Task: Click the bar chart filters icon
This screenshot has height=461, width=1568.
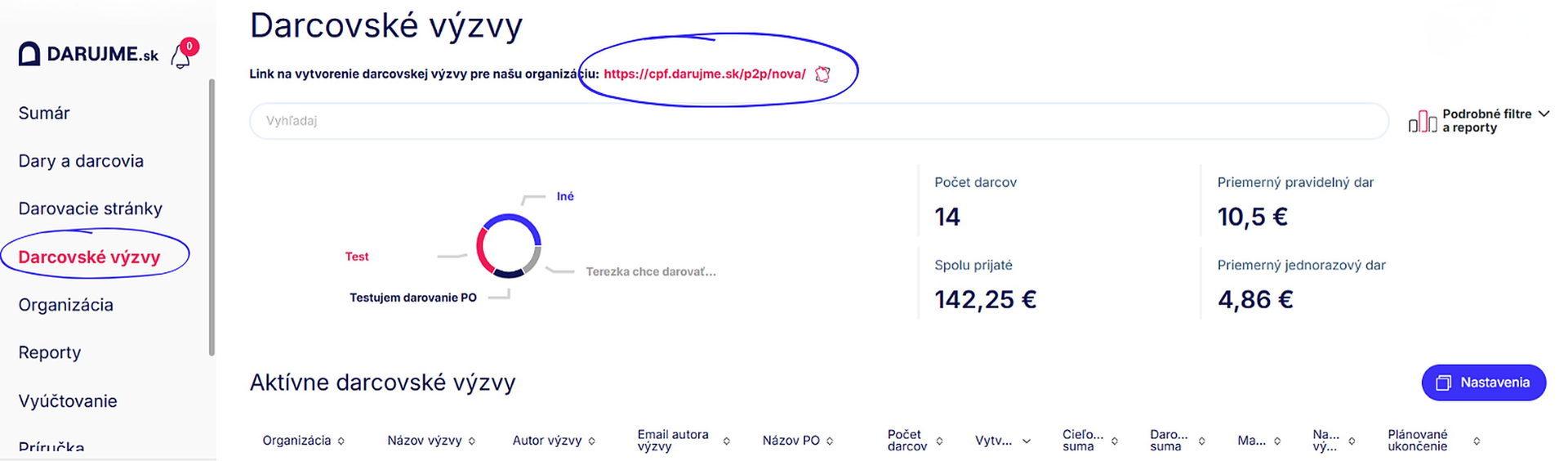Action: 1423,121
